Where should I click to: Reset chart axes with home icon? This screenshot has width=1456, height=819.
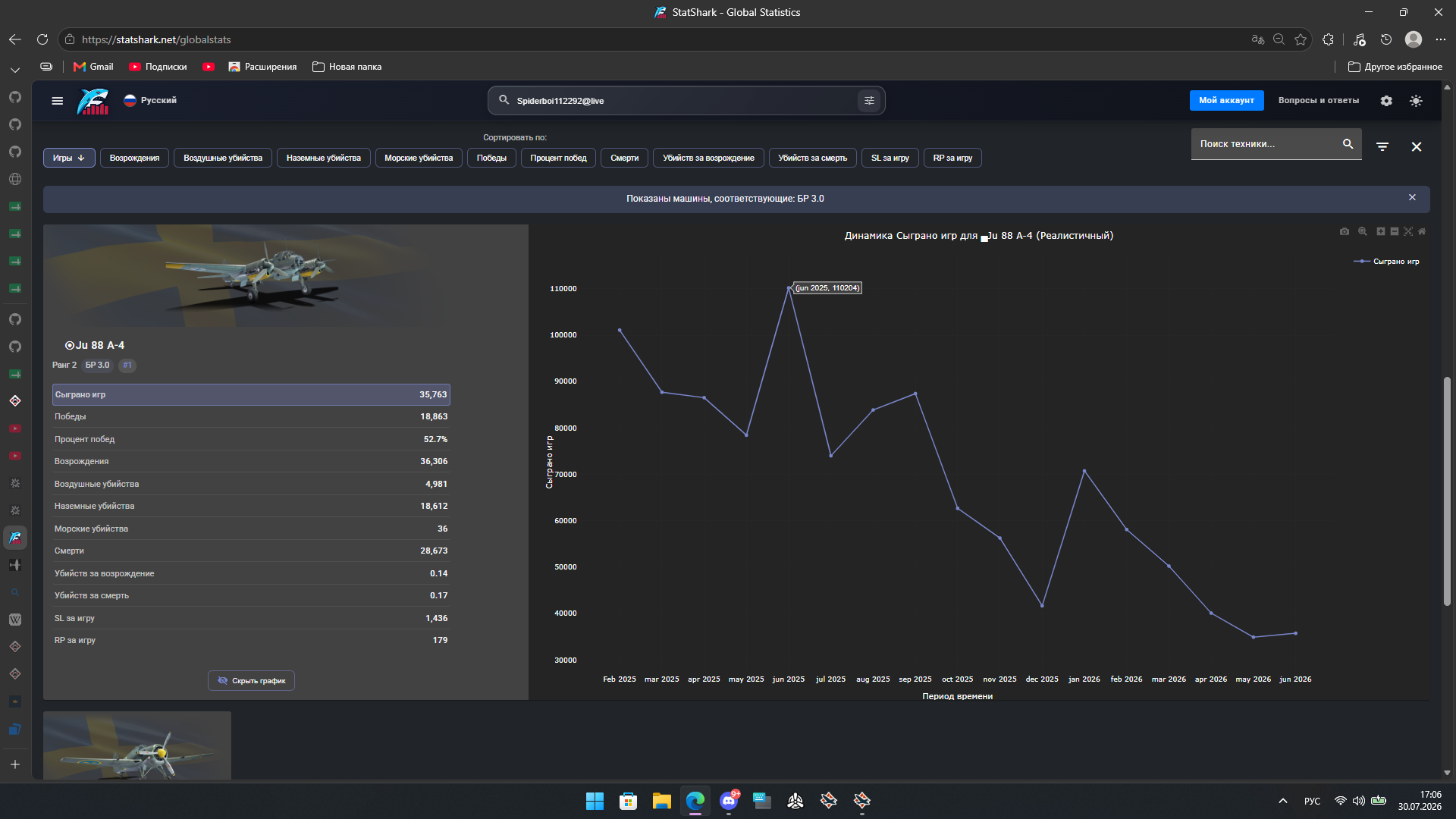(x=1422, y=232)
